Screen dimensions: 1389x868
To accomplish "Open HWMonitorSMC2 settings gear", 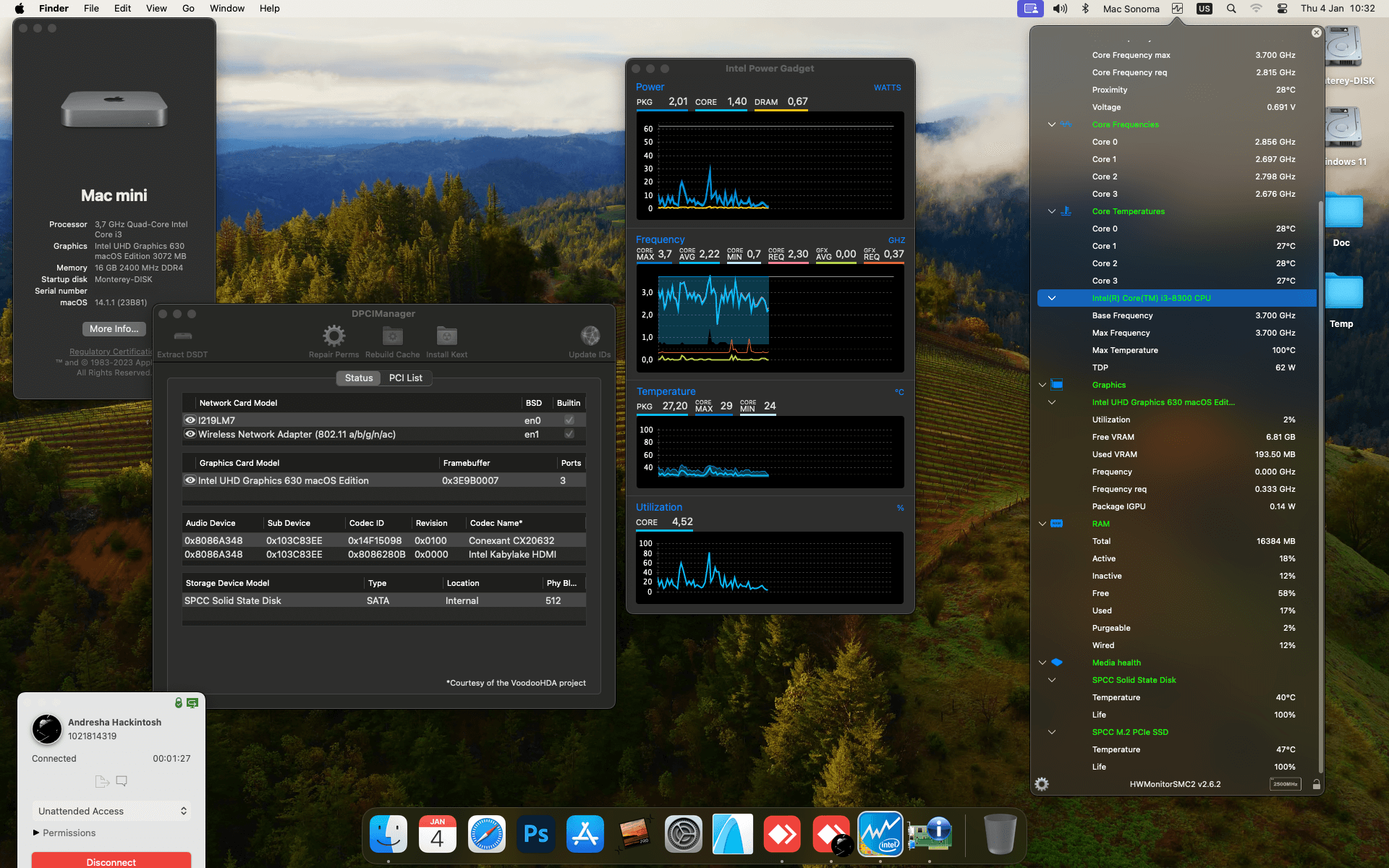I will click(x=1042, y=784).
